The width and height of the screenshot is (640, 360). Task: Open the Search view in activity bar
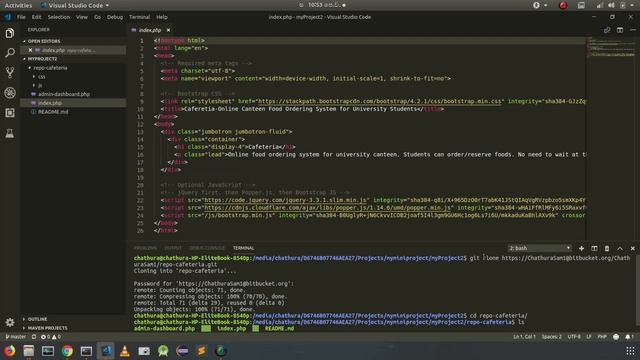[x=10, y=53]
